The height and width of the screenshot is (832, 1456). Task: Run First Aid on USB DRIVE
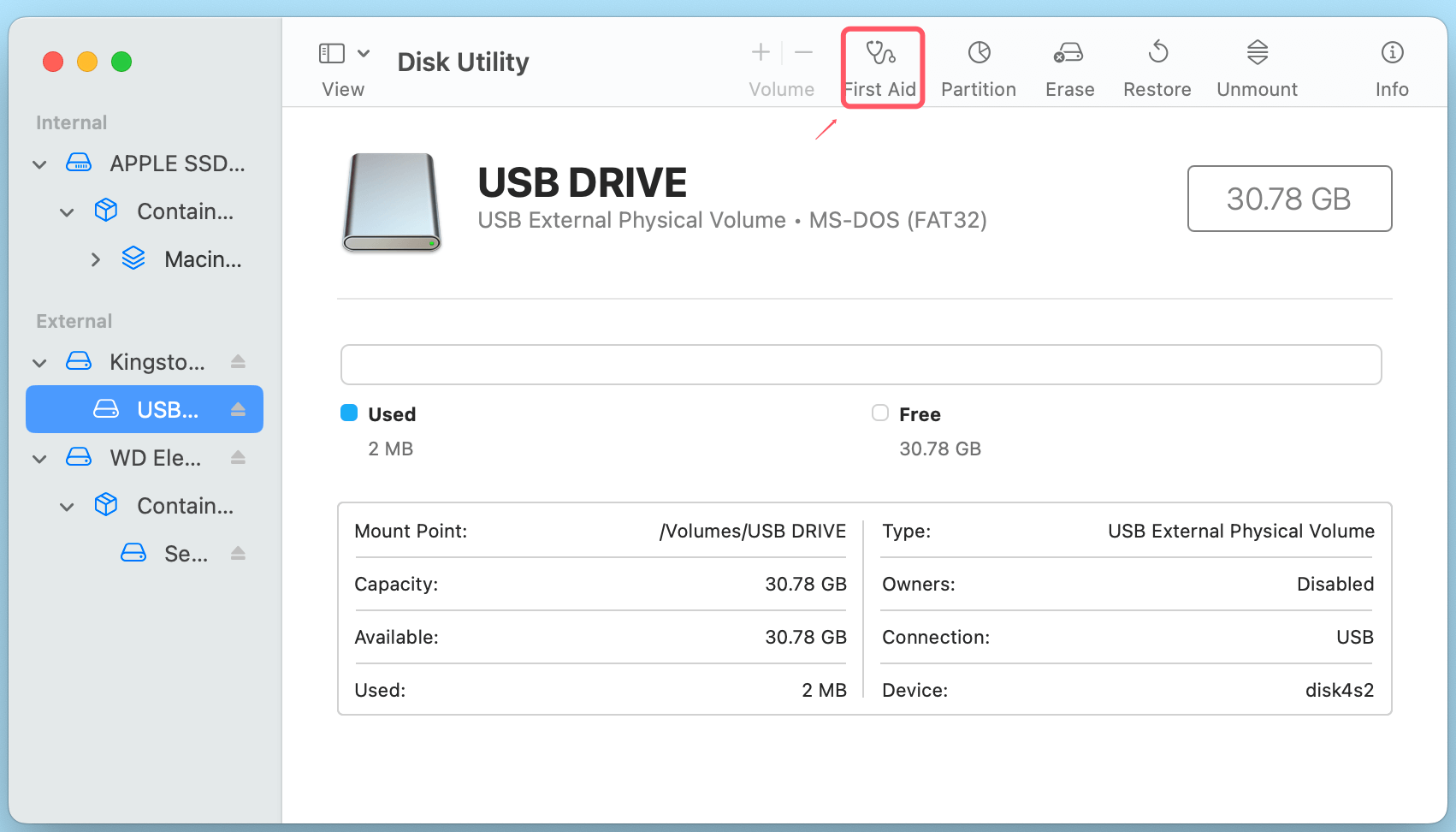click(881, 67)
